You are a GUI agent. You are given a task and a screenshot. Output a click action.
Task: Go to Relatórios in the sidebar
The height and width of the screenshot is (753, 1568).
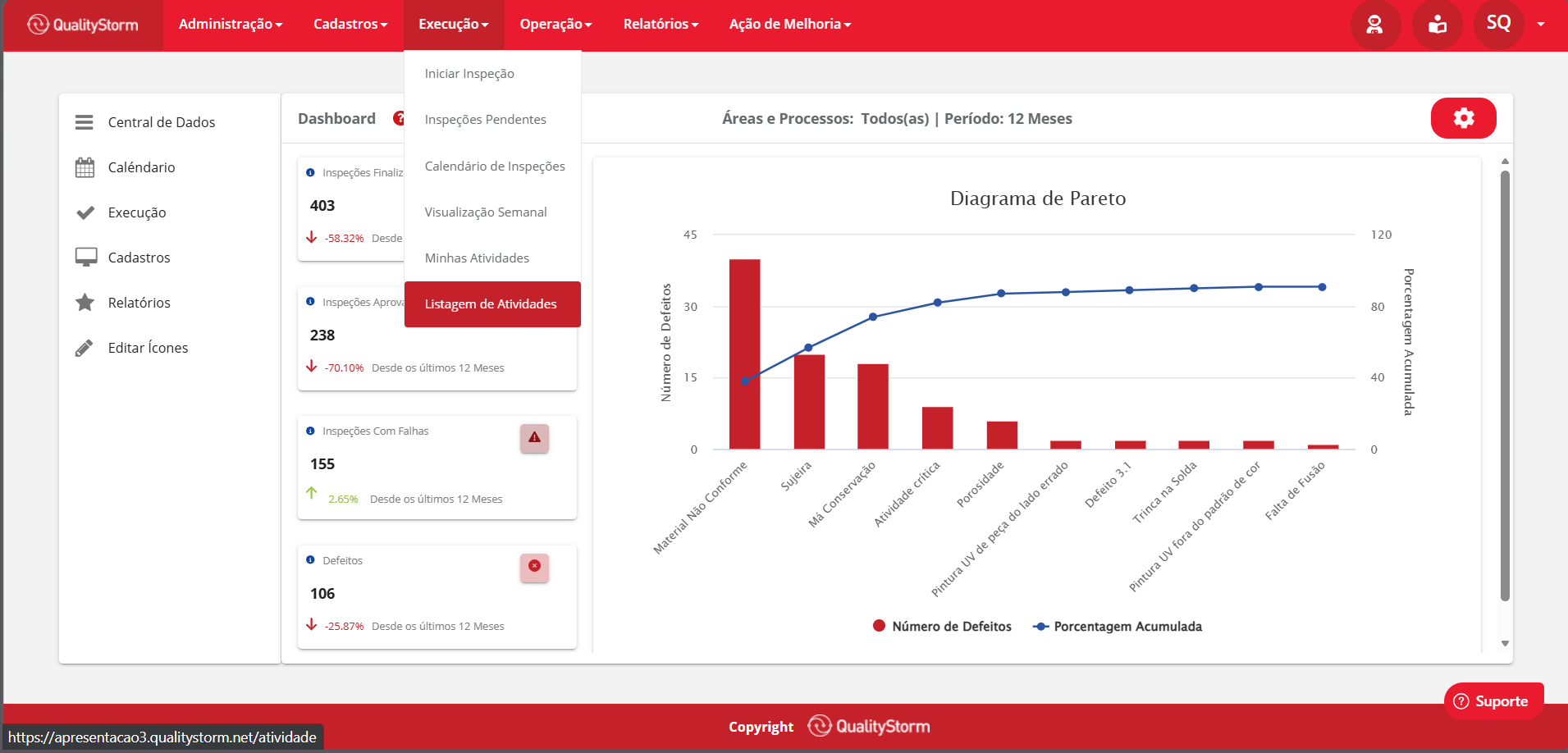tap(139, 303)
